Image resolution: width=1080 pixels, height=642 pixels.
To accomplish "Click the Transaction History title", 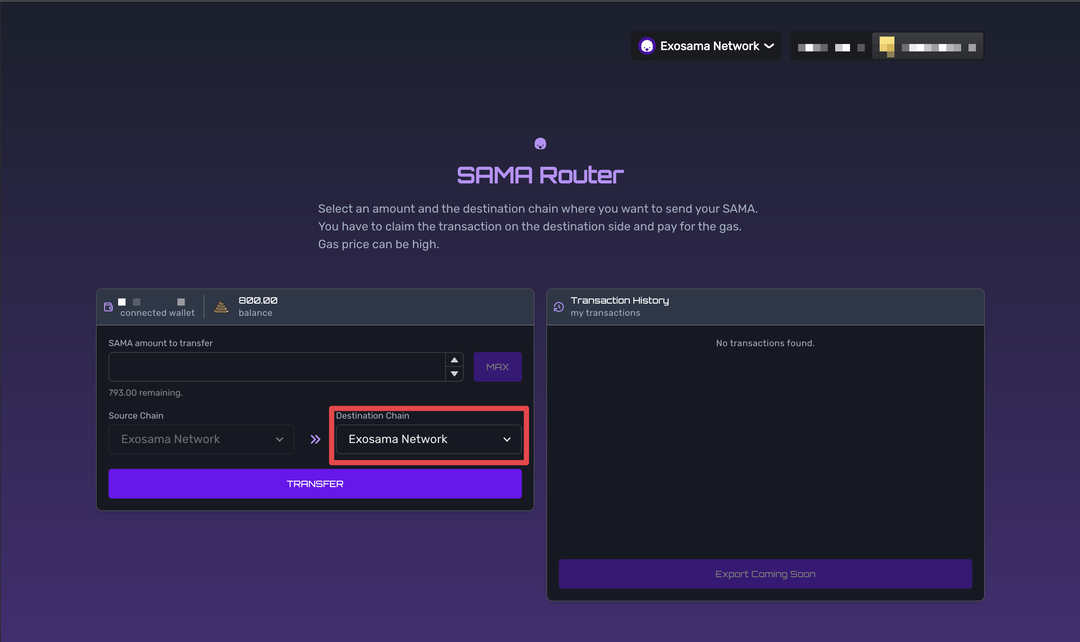I will 620,300.
